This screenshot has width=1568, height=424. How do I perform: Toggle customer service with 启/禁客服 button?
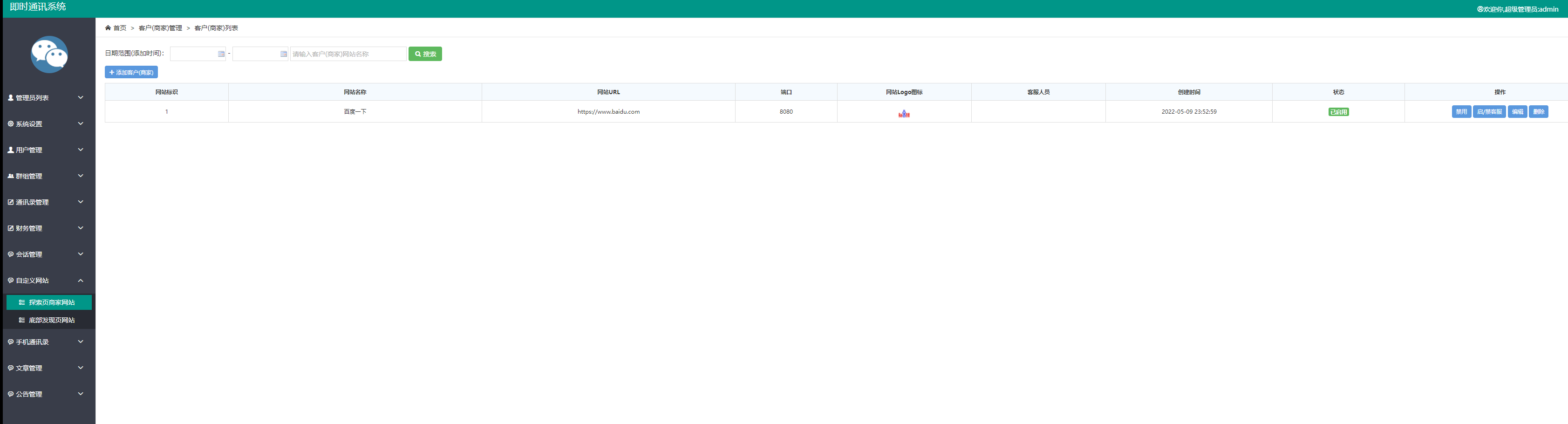pos(1489,112)
